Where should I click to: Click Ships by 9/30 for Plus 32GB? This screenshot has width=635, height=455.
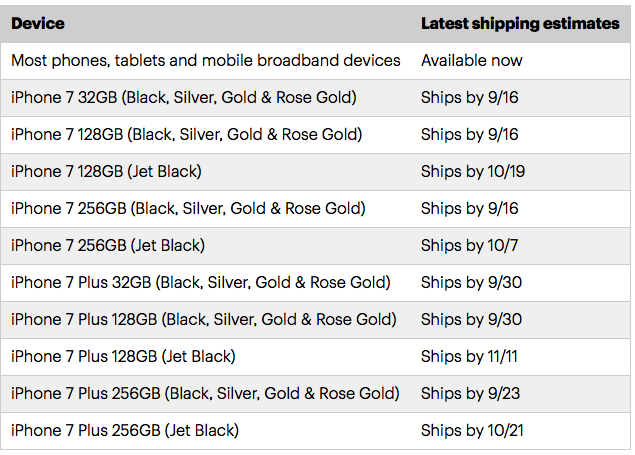point(471,283)
